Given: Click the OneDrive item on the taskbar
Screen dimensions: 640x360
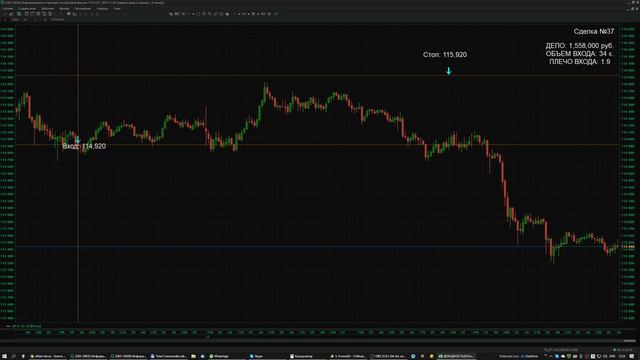Looking at the screenshot, I should [x=529, y=356].
